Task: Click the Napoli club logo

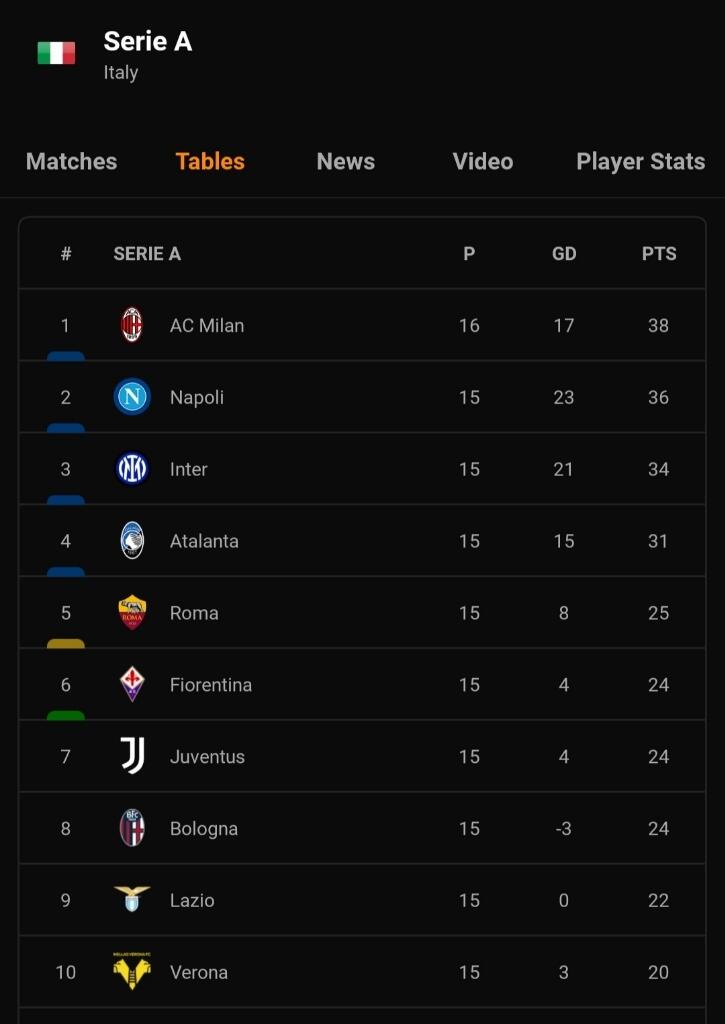Action: (x=132, y=397)
